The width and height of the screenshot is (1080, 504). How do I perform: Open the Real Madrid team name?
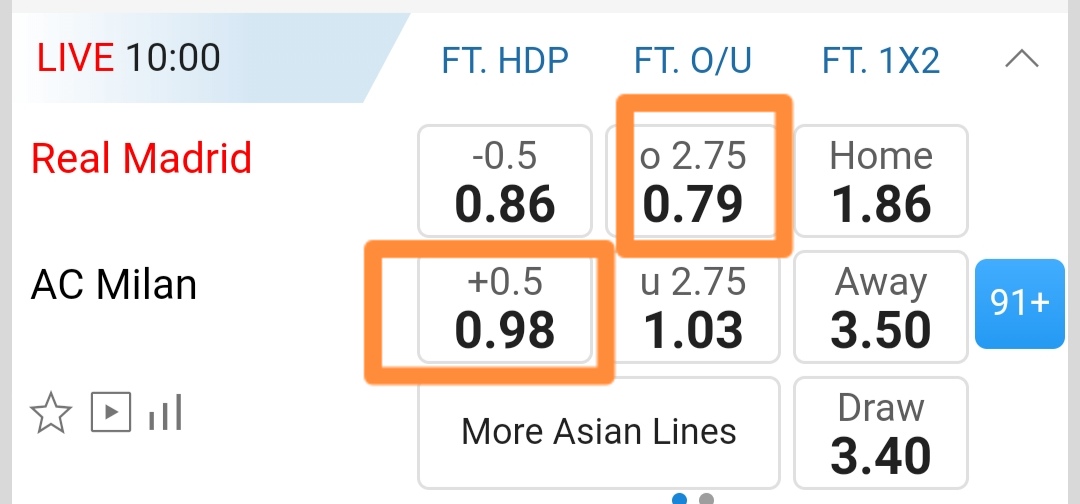141,158
